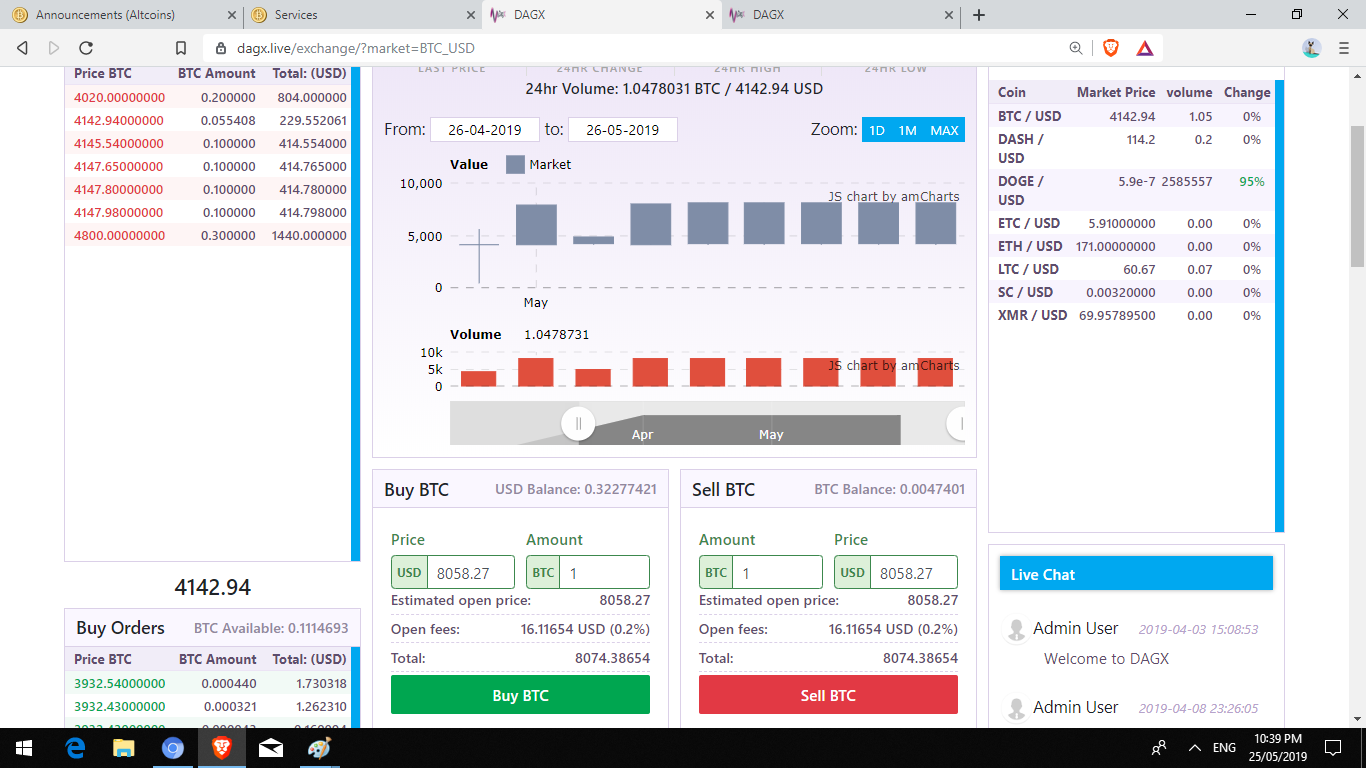1366x768 pixels.
Task: Click the page vertical scrollbar
Action: pos(1357,195)
